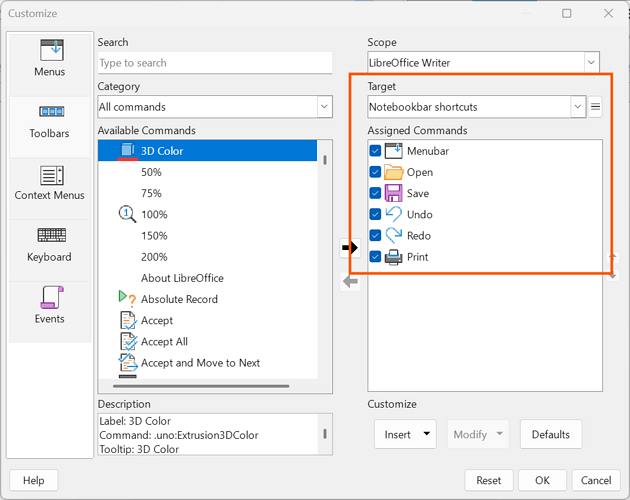The width and height of the screenshot is (630, 500).
Task: Close the Customize dialog
Action: tap(608, 14)
